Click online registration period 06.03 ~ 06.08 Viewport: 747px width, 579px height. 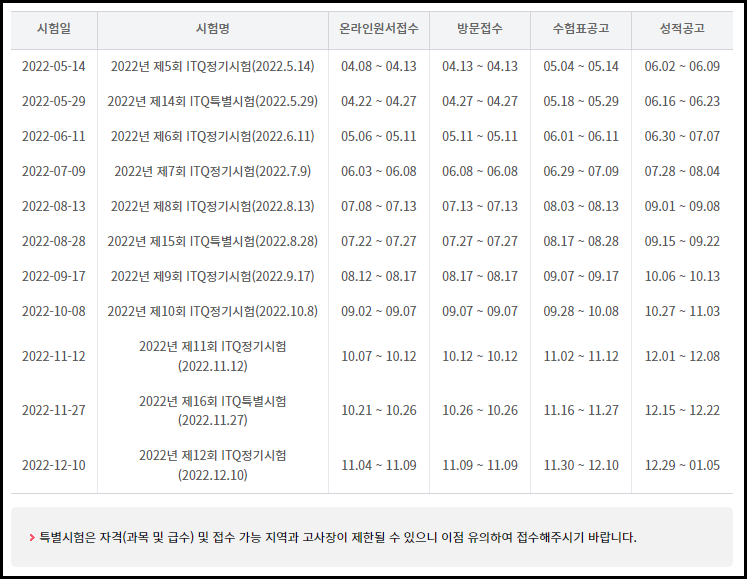coord(379,171)
